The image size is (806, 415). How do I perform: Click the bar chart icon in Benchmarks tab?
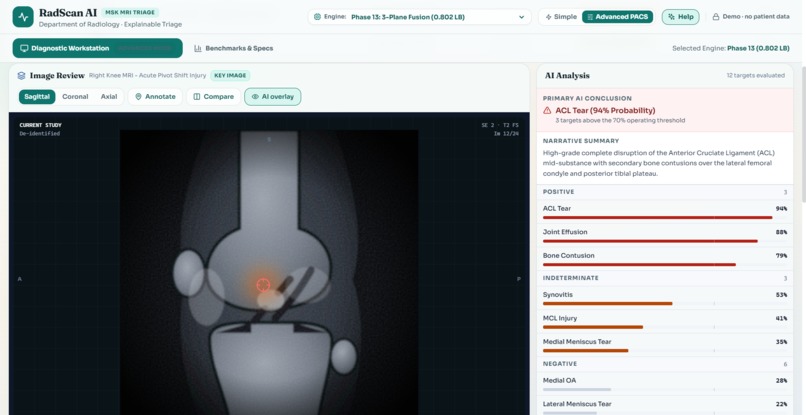[x=197, y=48]
